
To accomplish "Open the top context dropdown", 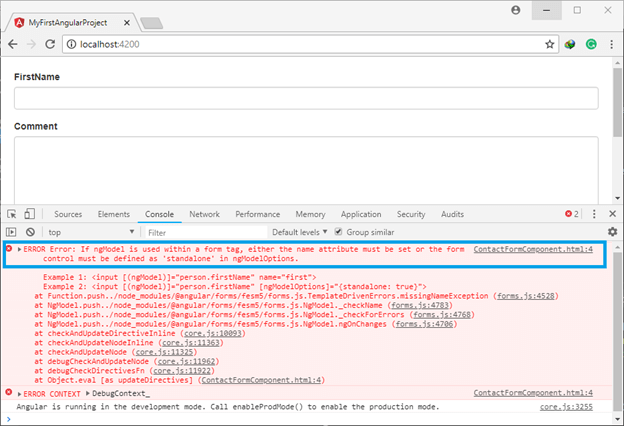I will pyautogui.click(x=91, y=232).
